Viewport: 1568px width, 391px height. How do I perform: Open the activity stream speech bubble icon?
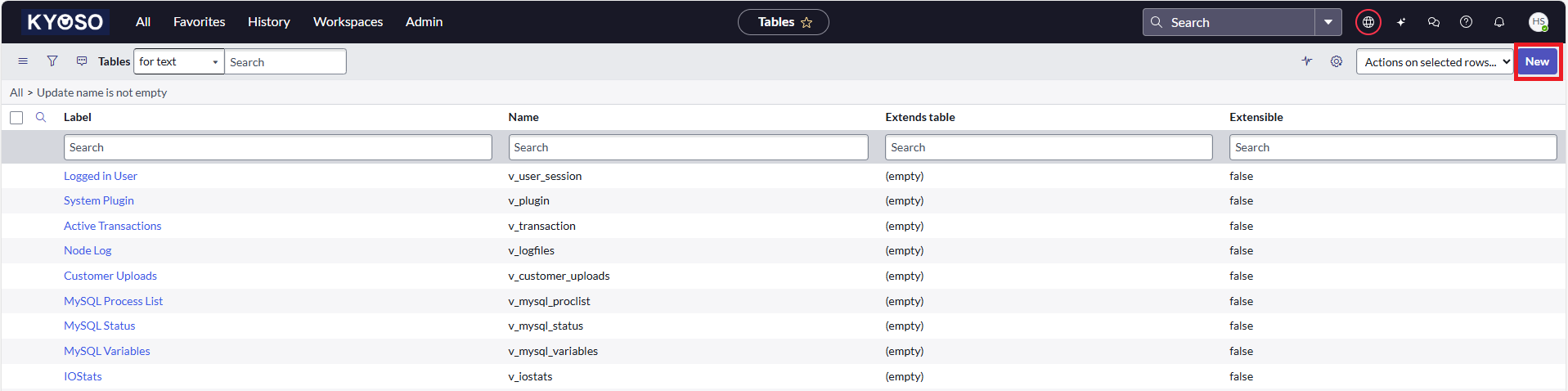pos(82,61)
